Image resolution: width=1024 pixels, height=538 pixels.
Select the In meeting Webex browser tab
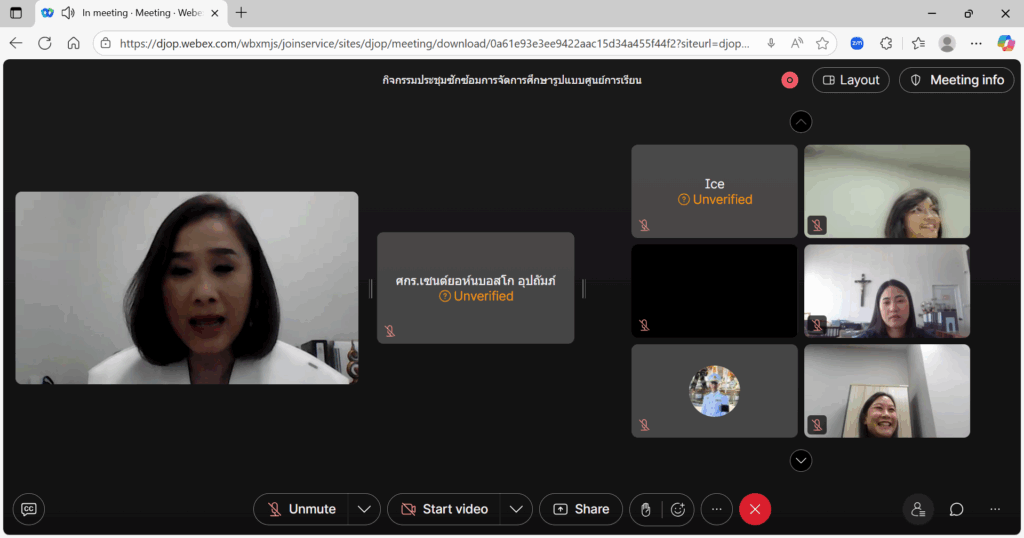click(x=130, y=13)
